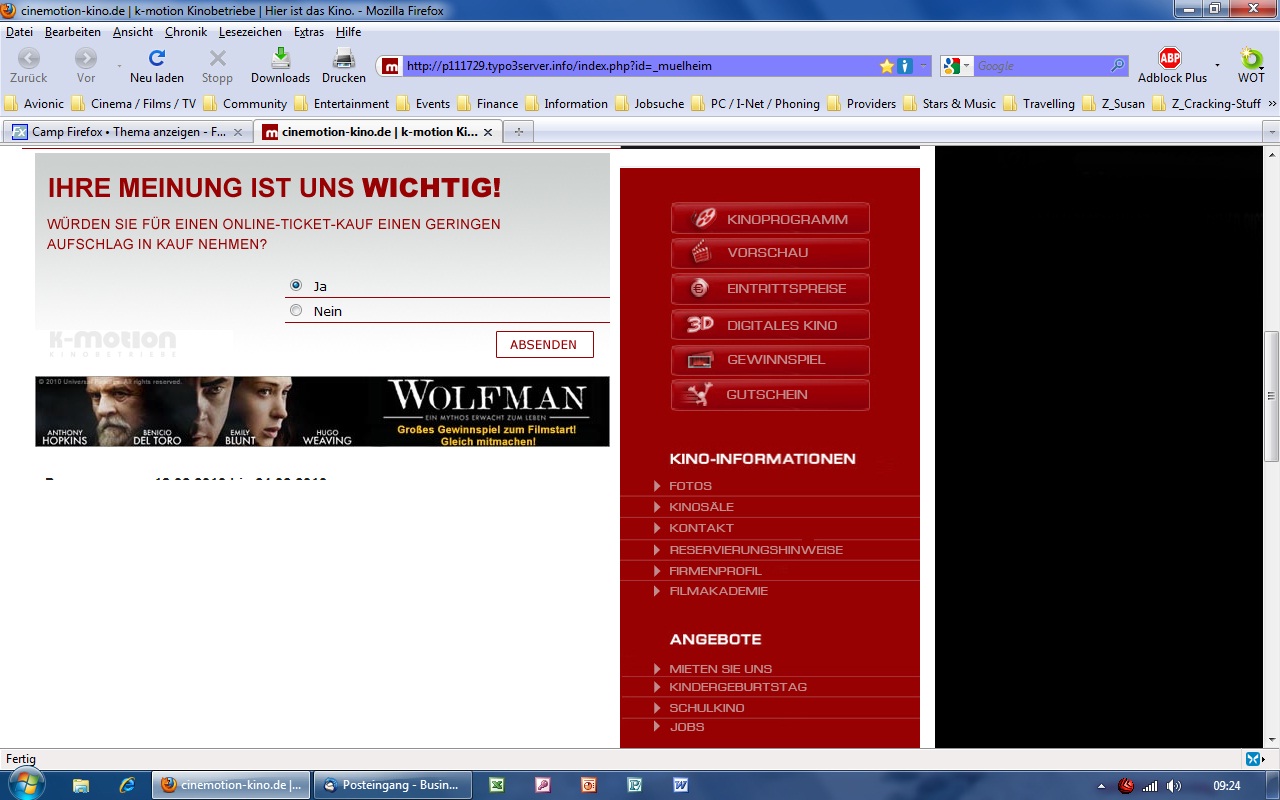Follow the SCHULKINO link
The image size is (1280, 800).
(x=707, y=708)
